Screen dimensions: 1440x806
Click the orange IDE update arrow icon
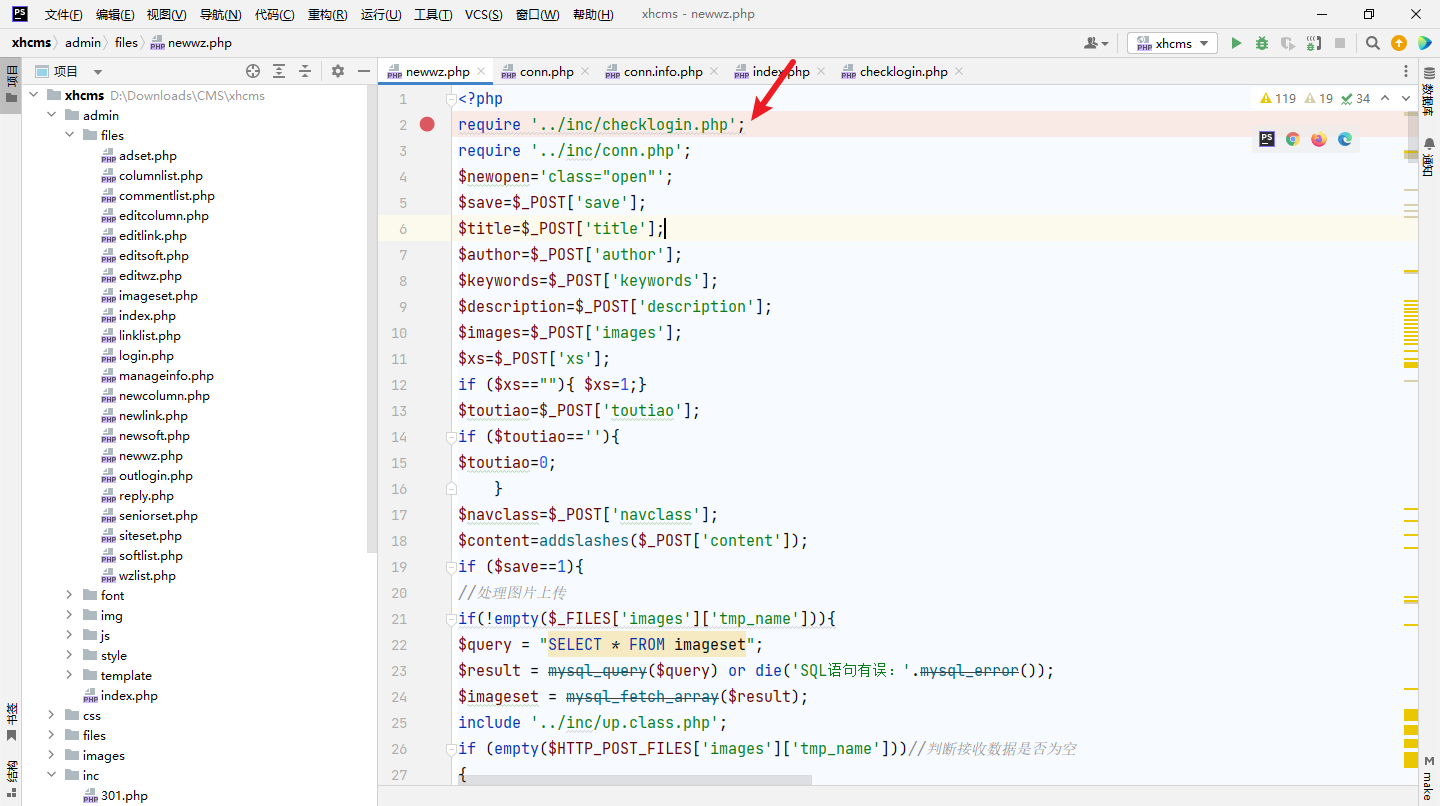(x=1399, y=43)
